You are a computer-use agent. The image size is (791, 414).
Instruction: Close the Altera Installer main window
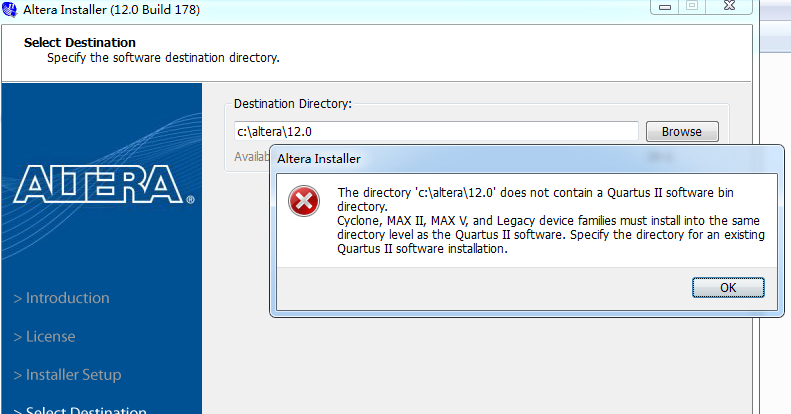coord(729,6)
